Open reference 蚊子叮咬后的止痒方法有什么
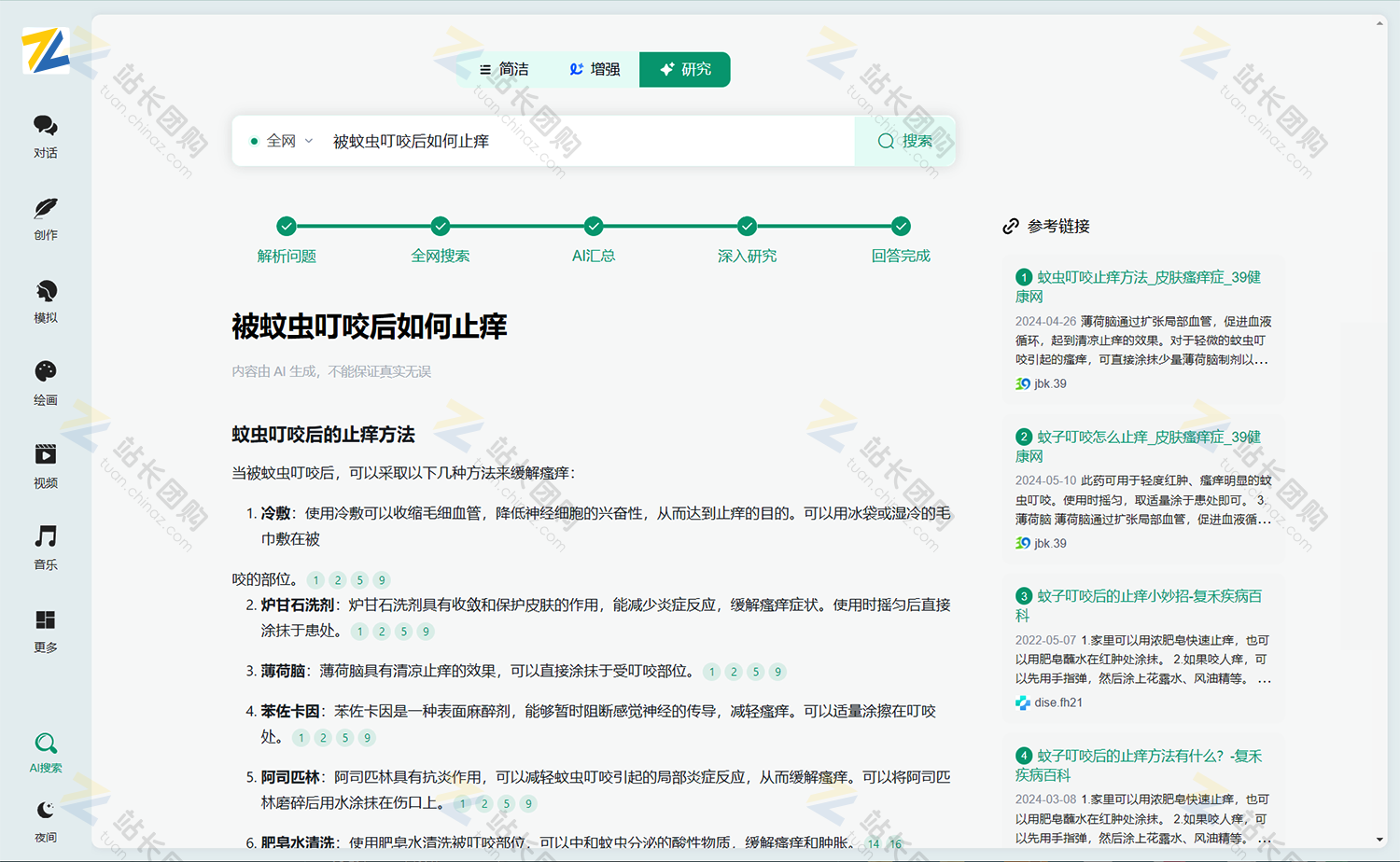Viewport: 1400px width, 862px height. click(1139, 765)
